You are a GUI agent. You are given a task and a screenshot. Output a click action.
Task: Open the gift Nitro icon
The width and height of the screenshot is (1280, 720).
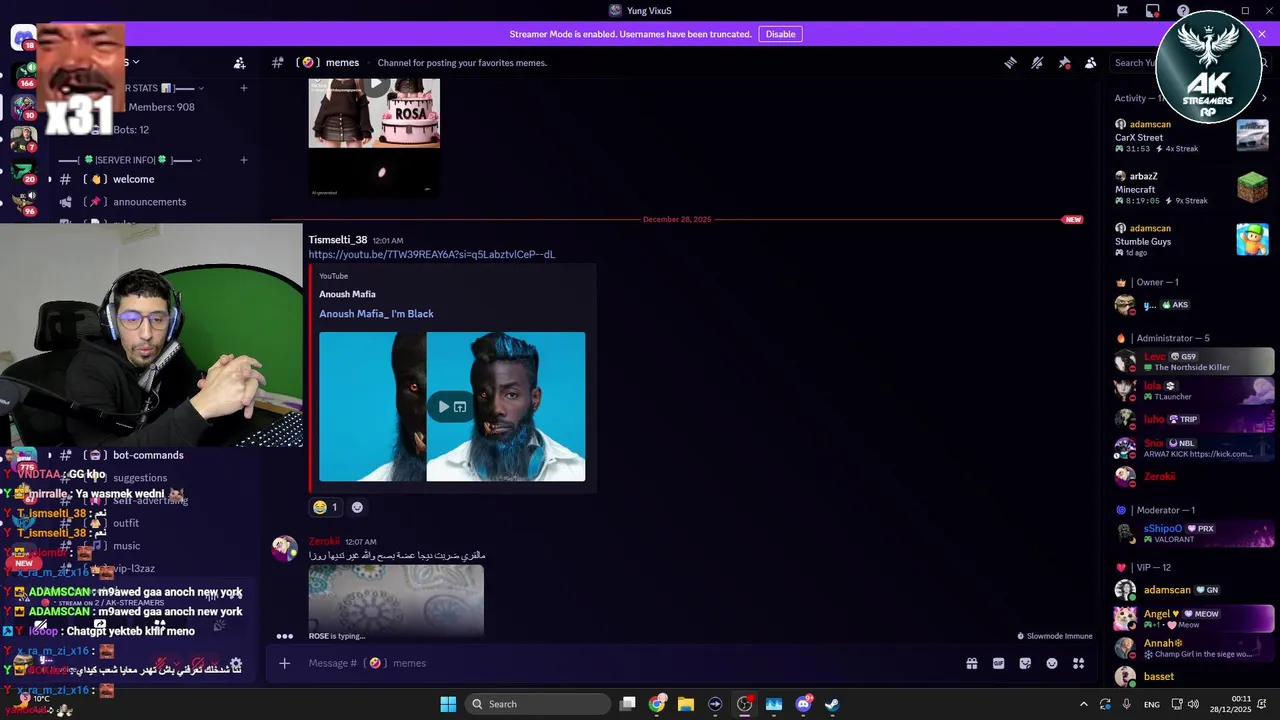[x=971, y=663]
